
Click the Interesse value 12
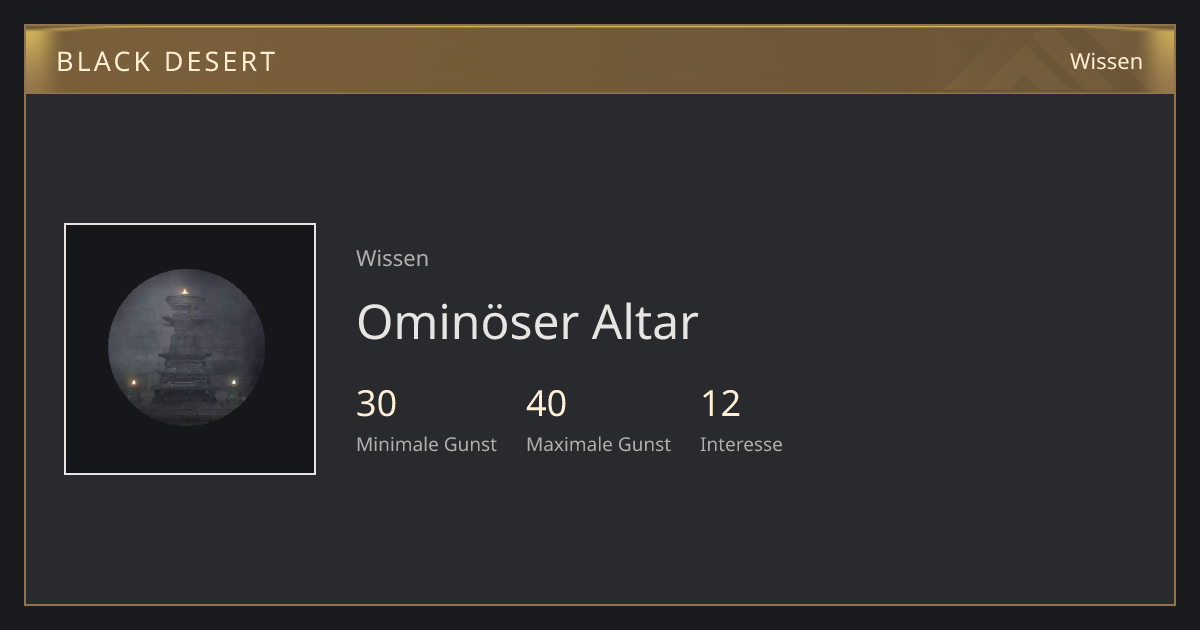point(720,404)
